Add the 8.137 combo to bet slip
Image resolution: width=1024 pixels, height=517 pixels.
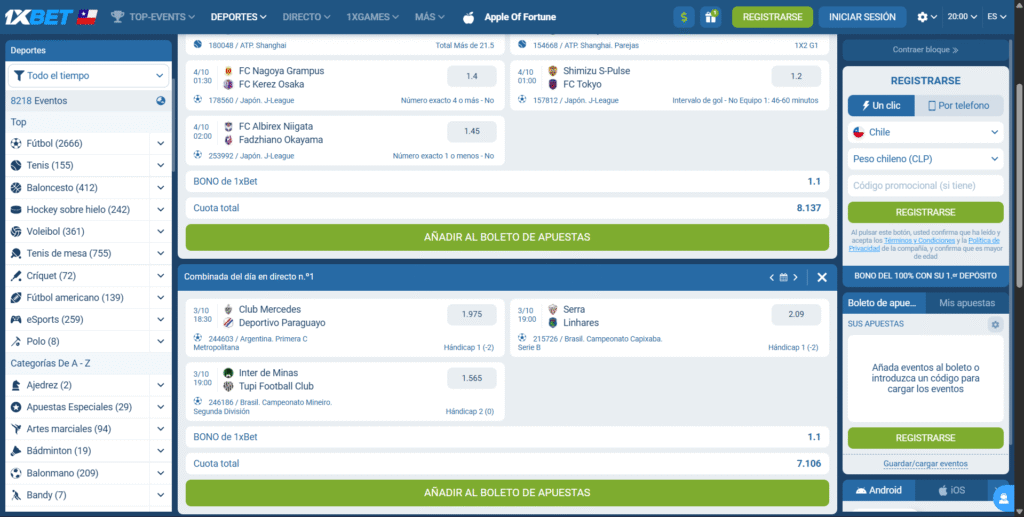507,237
